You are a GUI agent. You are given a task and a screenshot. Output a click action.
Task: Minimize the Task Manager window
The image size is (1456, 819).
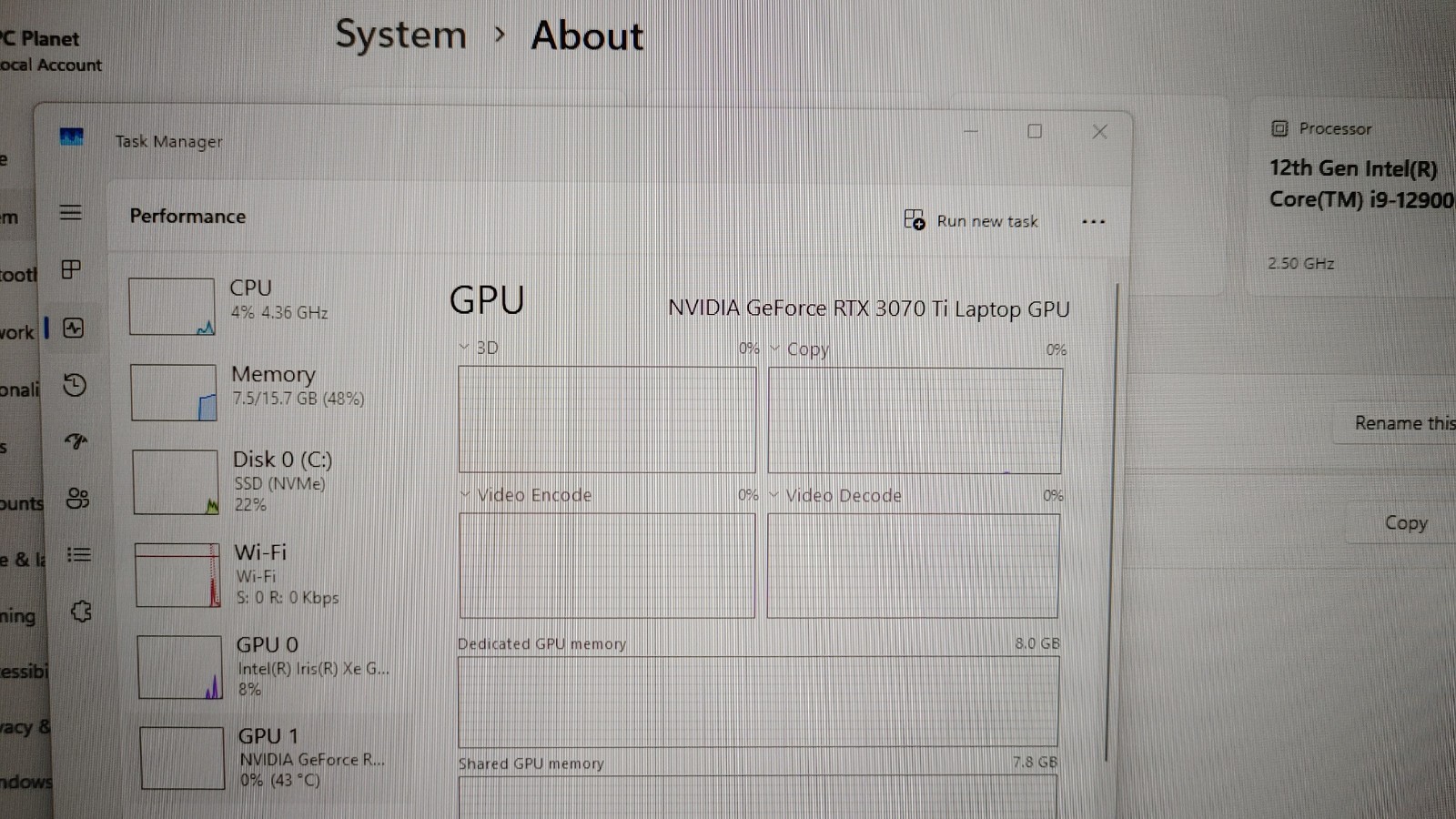point(971,132)
